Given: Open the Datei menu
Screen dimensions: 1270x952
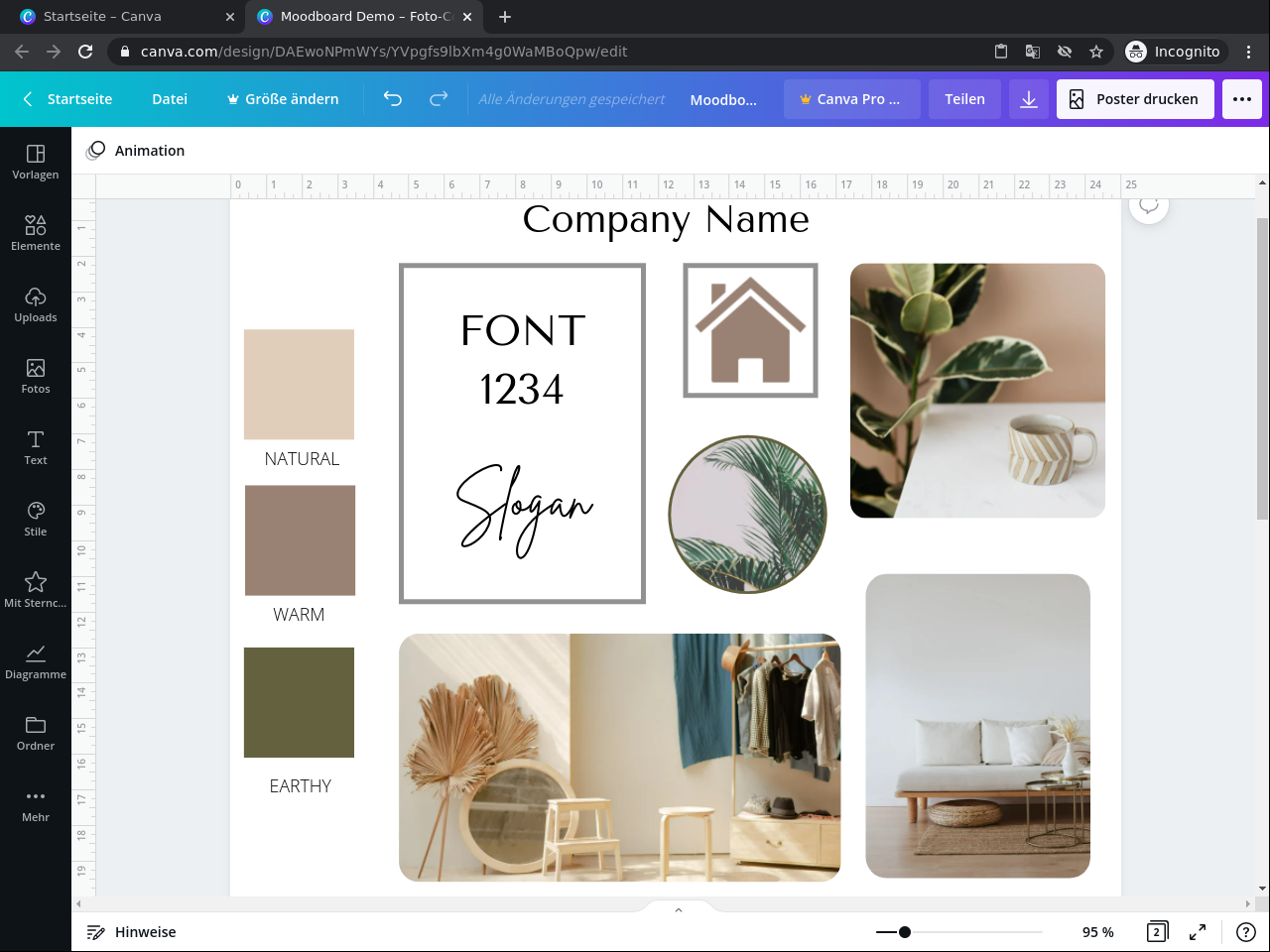Looking at the screenshot, I should [x=170, y=99].
